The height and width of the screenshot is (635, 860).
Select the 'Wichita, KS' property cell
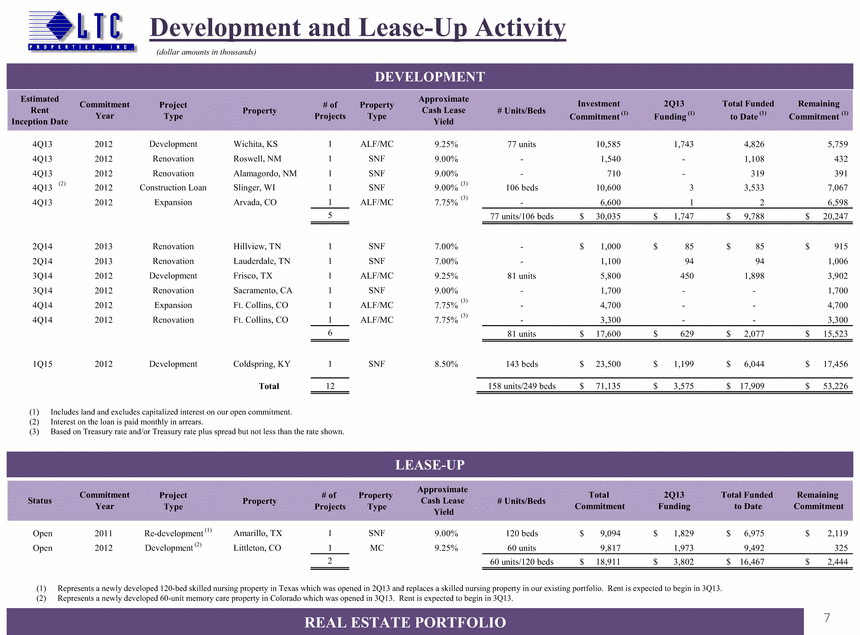click(x=256, y=144)
